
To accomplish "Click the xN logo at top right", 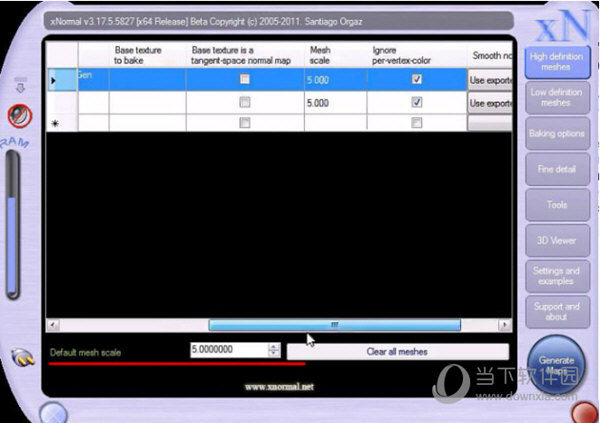I will click(x=562, y=26).
